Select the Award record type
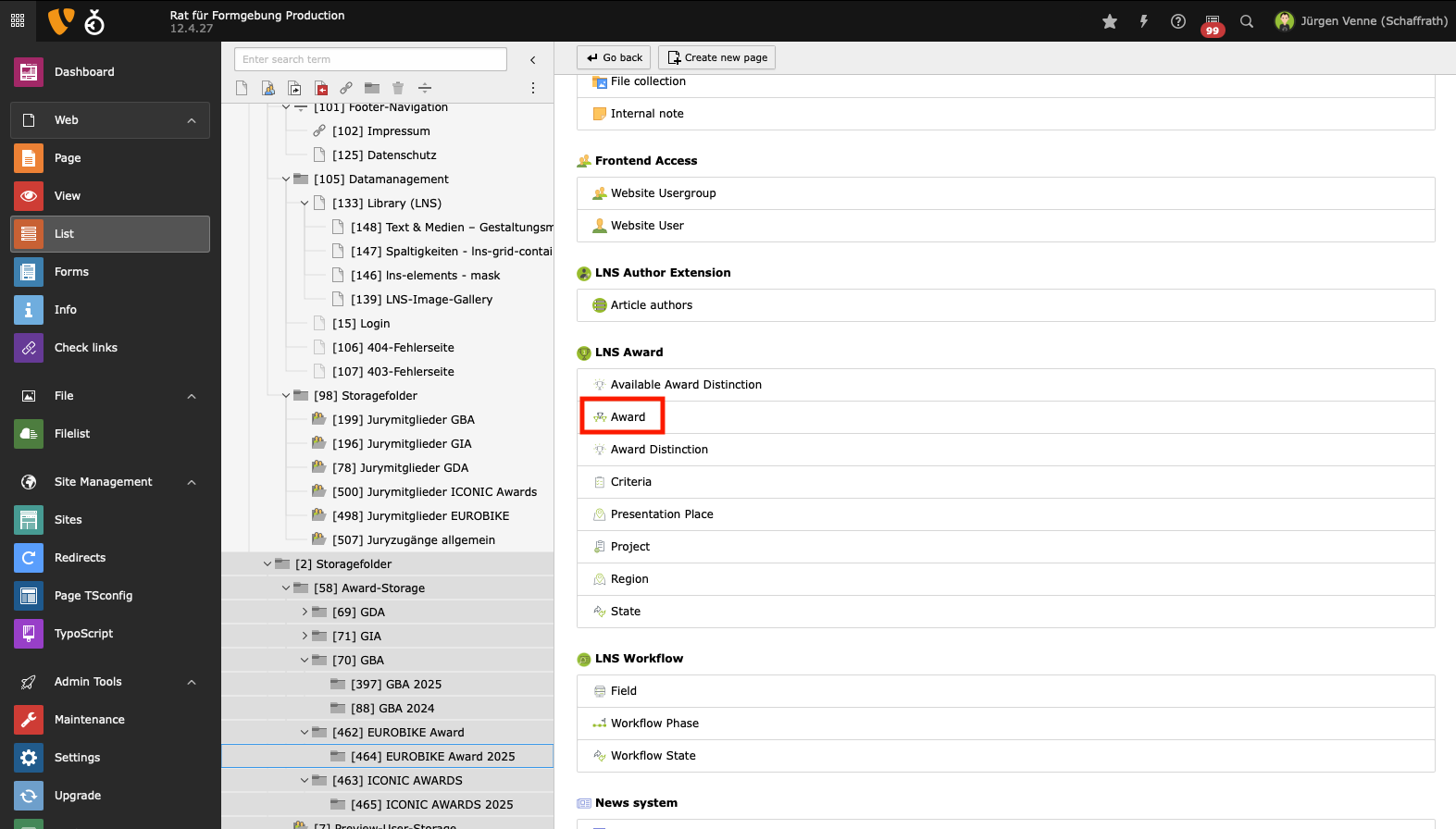This screenshot has height=829, width=1456. pos(628,417)
